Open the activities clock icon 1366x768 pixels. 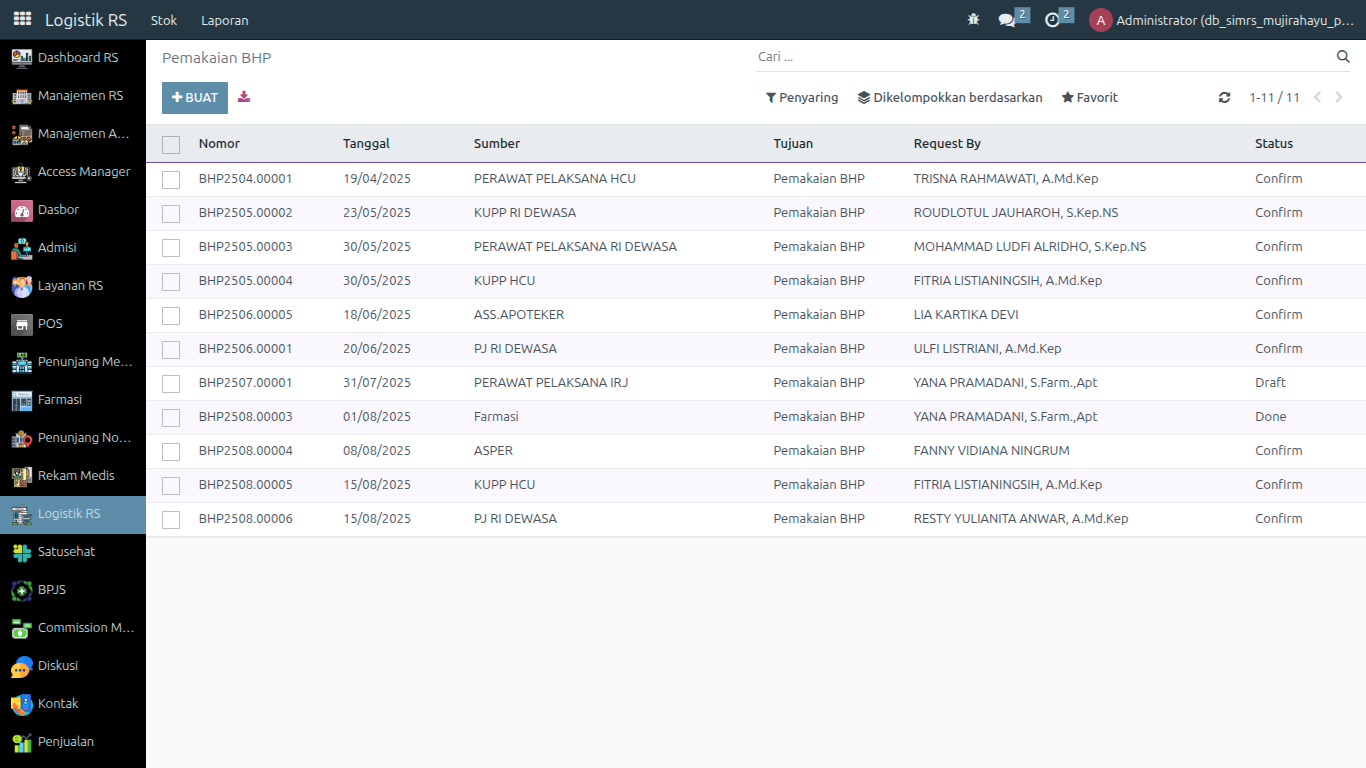click(1052, 20)
